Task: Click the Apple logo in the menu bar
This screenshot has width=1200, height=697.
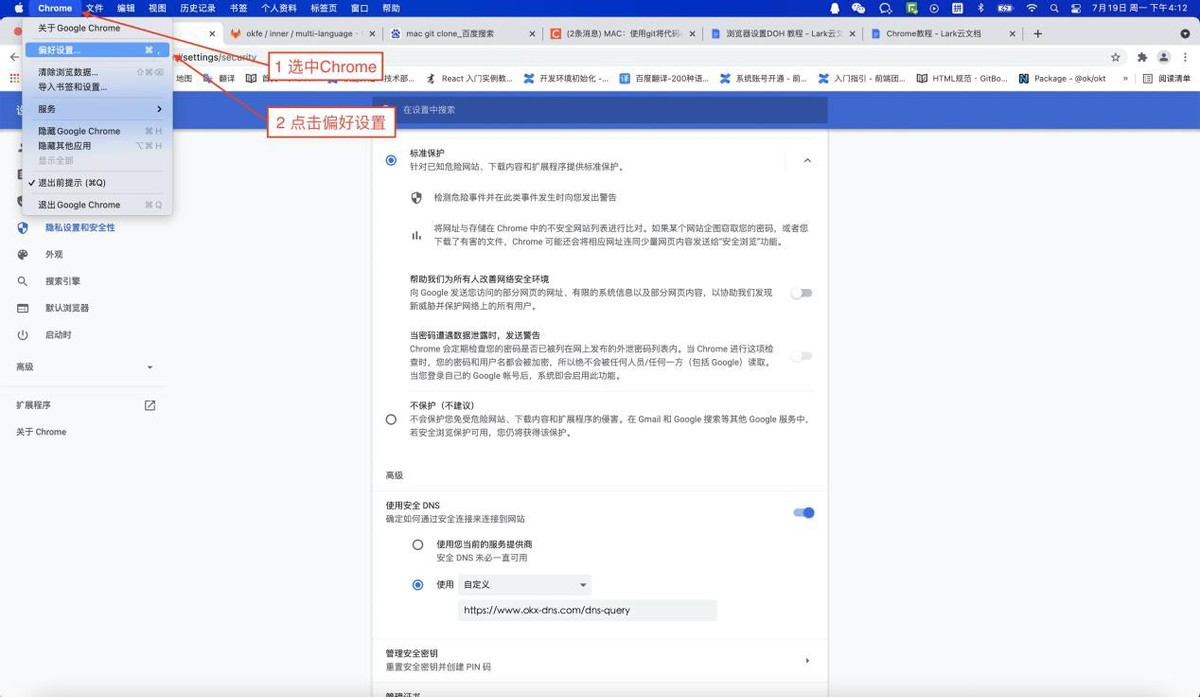Action: [18, 8]
